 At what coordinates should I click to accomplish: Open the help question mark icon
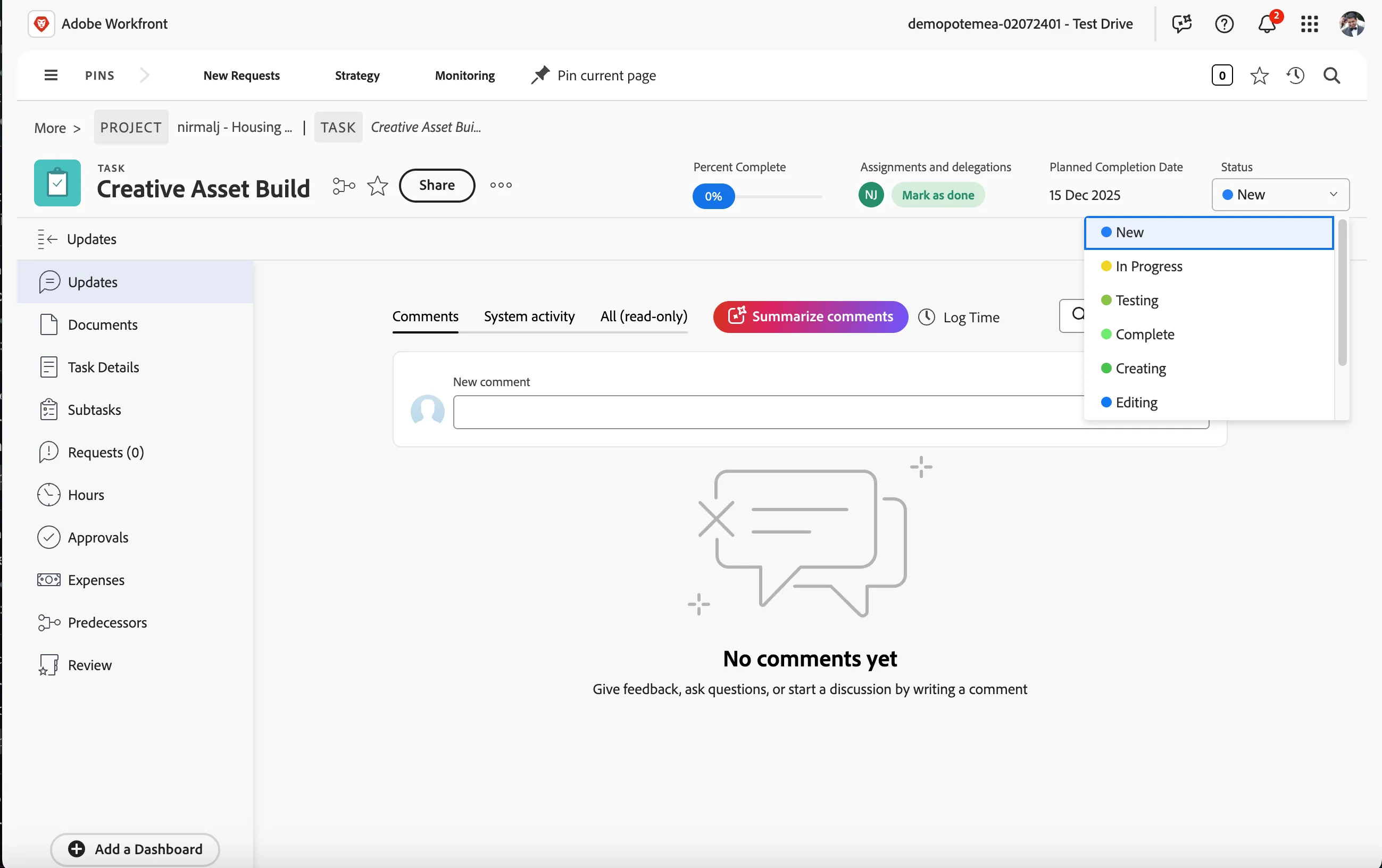point(1224,24)
